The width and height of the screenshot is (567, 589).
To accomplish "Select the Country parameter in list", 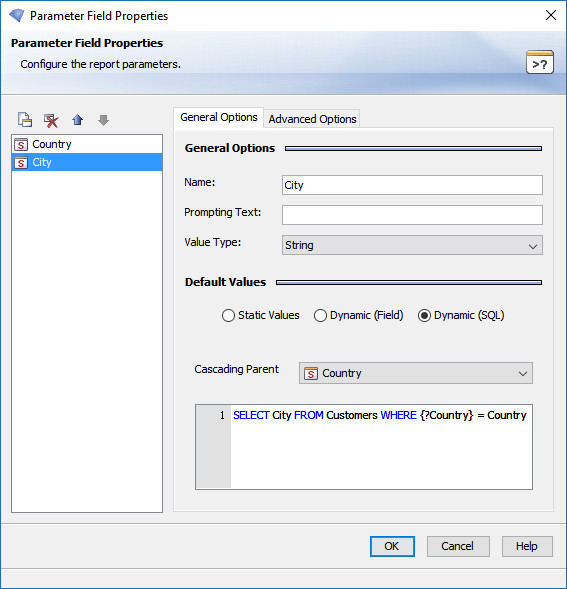I will pyautogui.click(x=87, y=144).
